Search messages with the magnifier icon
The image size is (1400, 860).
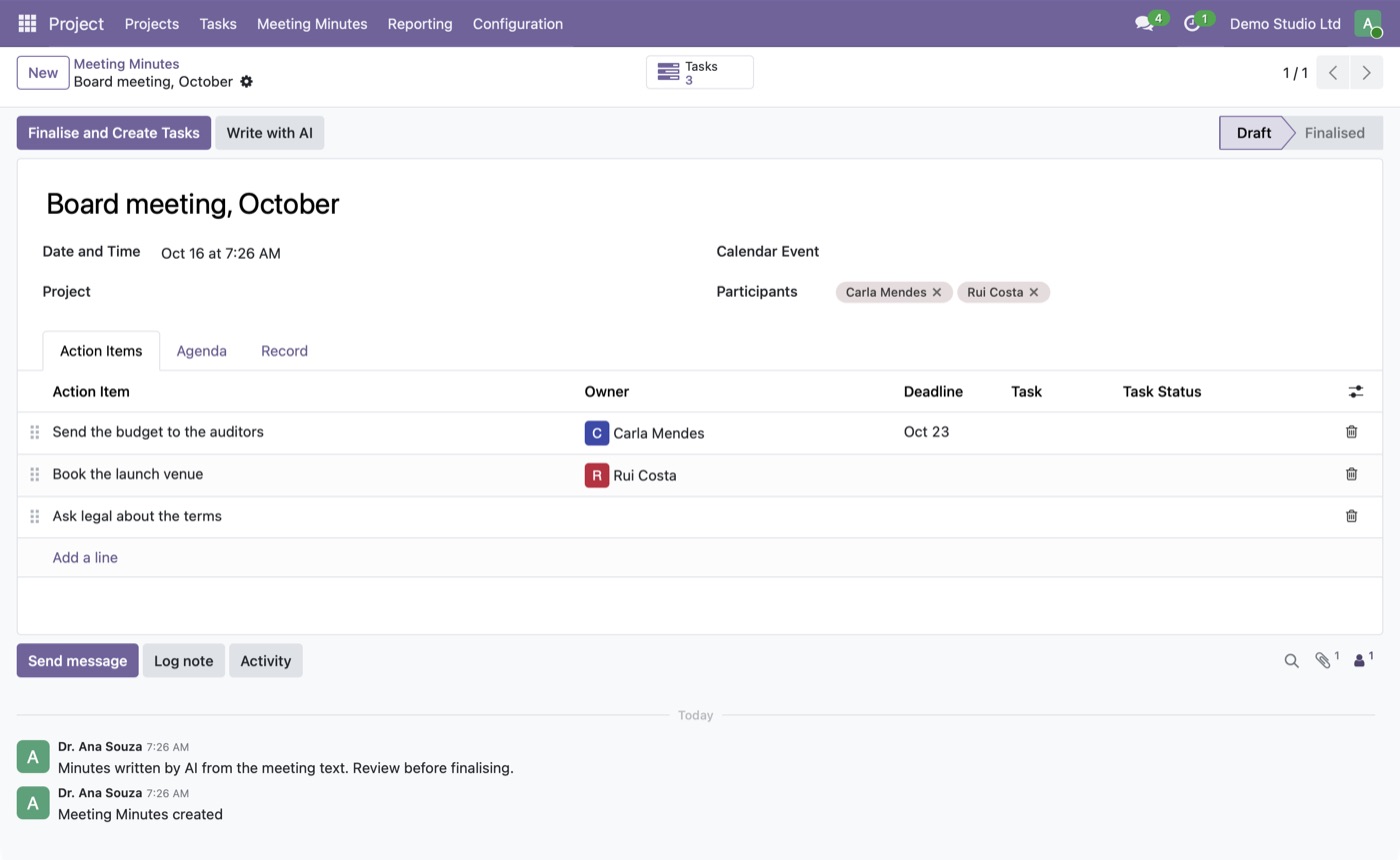click(1291, 661)
